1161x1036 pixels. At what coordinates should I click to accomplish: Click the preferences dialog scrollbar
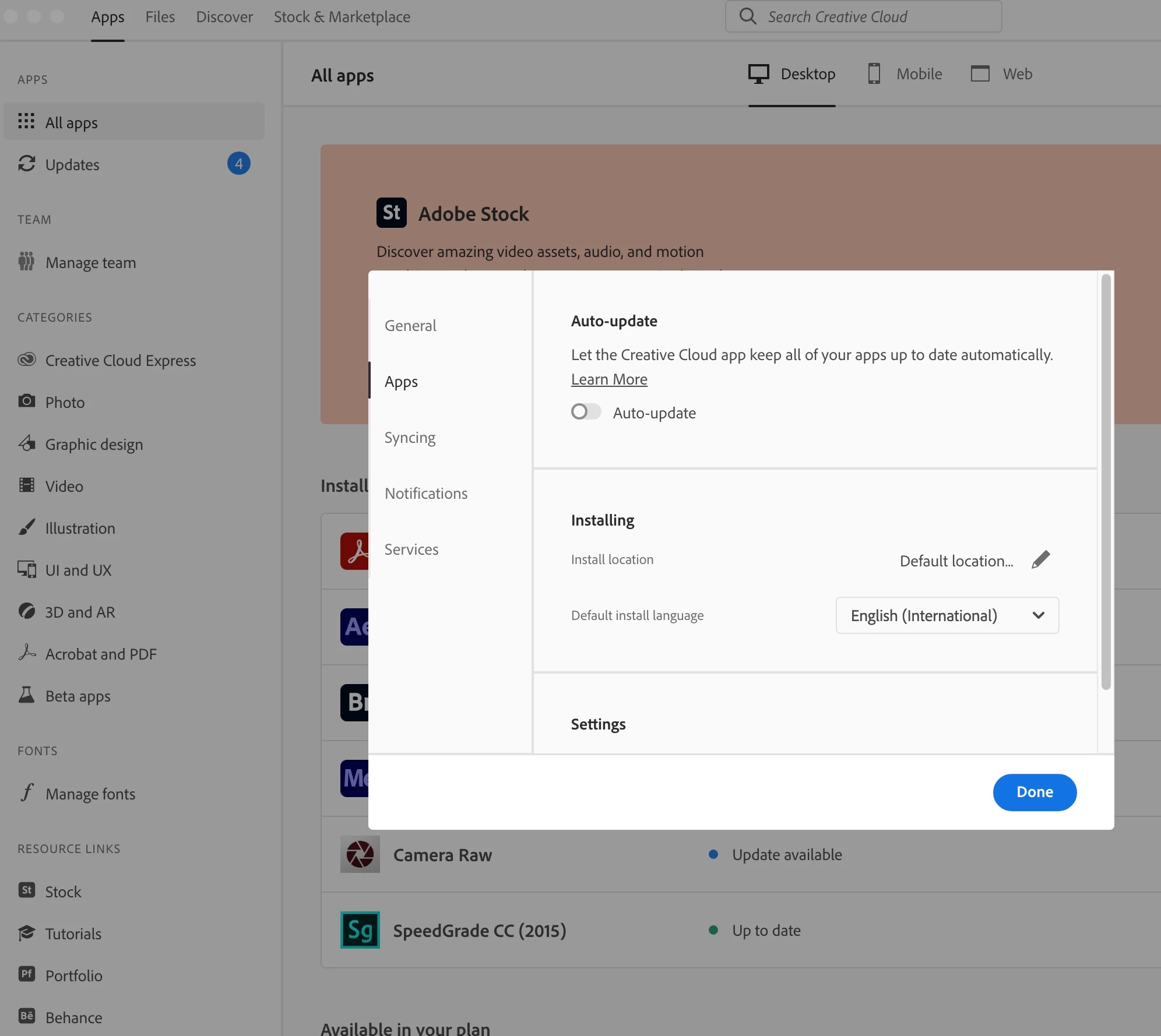point(1106,482)
